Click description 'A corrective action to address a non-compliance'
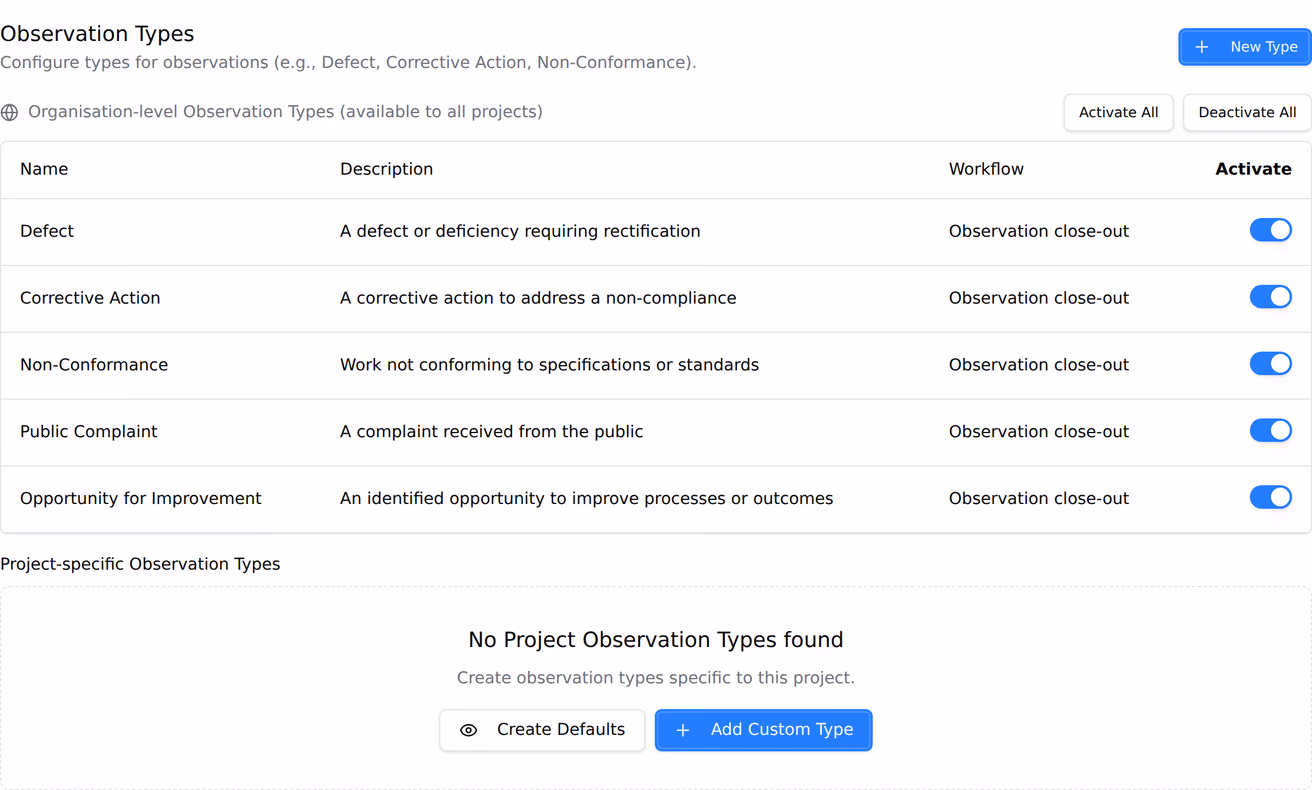1312x790 pixels. pos(538,298)
